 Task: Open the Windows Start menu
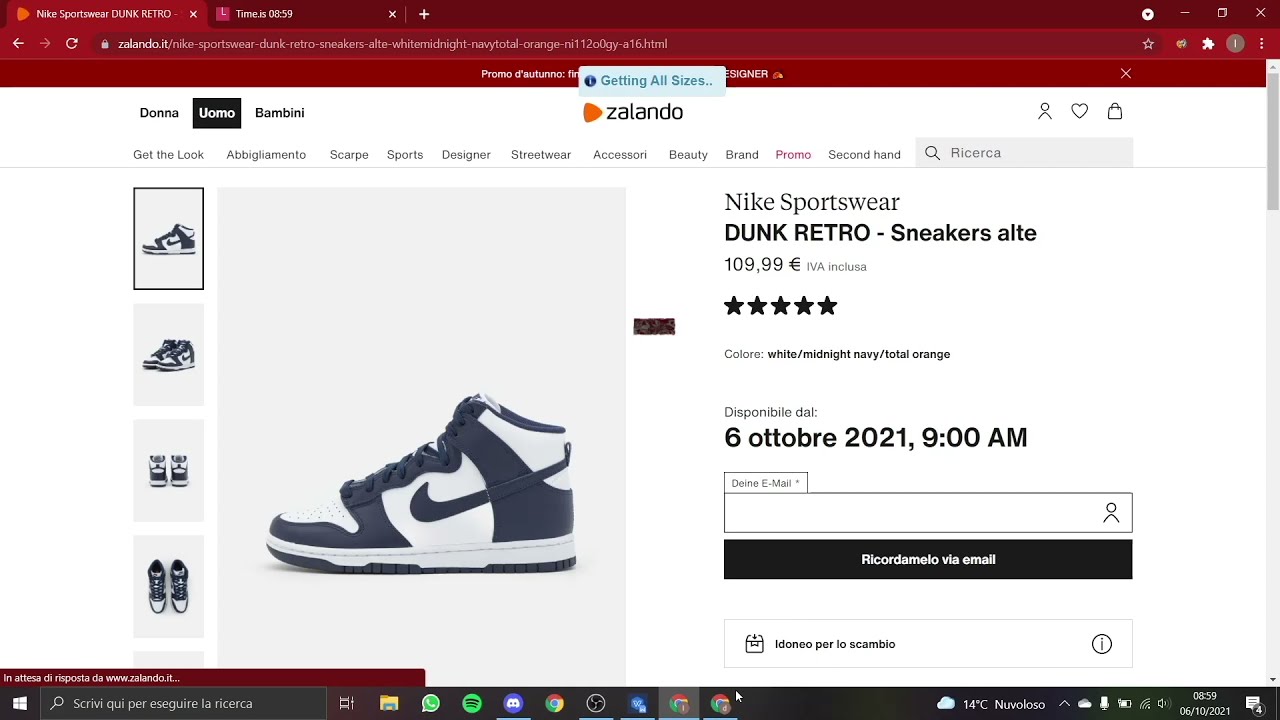coord(19,704)
